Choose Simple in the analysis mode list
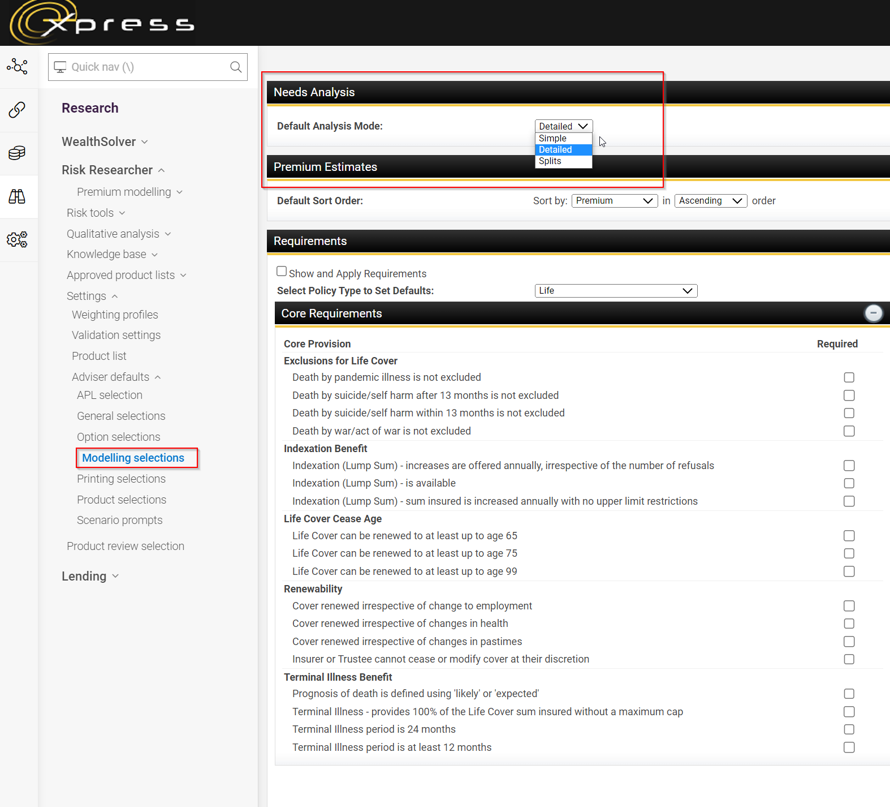Screen dimensions: 890x807 pyautogui.click(x=553, y=139)
